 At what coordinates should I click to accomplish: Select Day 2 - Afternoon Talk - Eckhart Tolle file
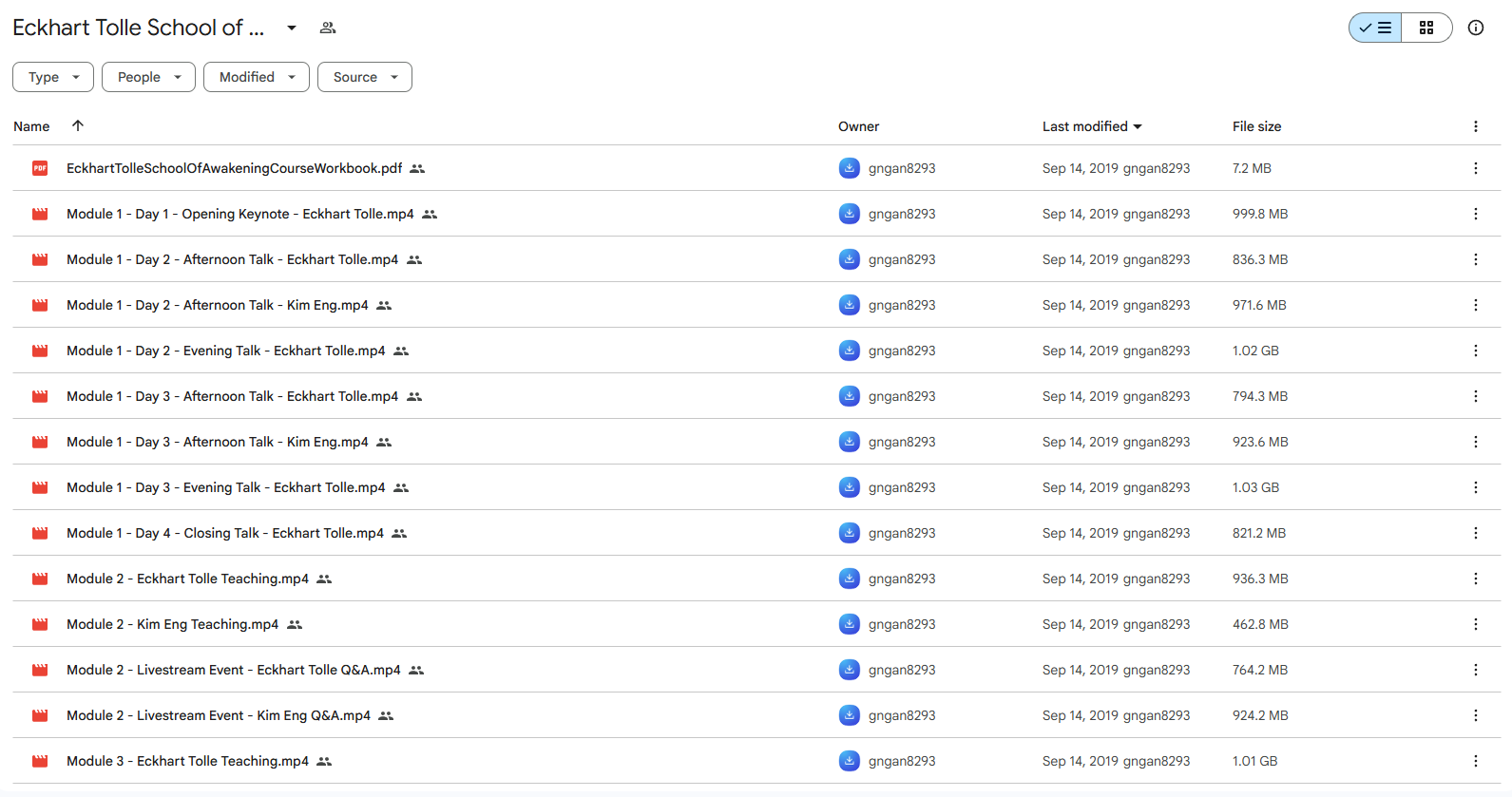click(233, 259)
